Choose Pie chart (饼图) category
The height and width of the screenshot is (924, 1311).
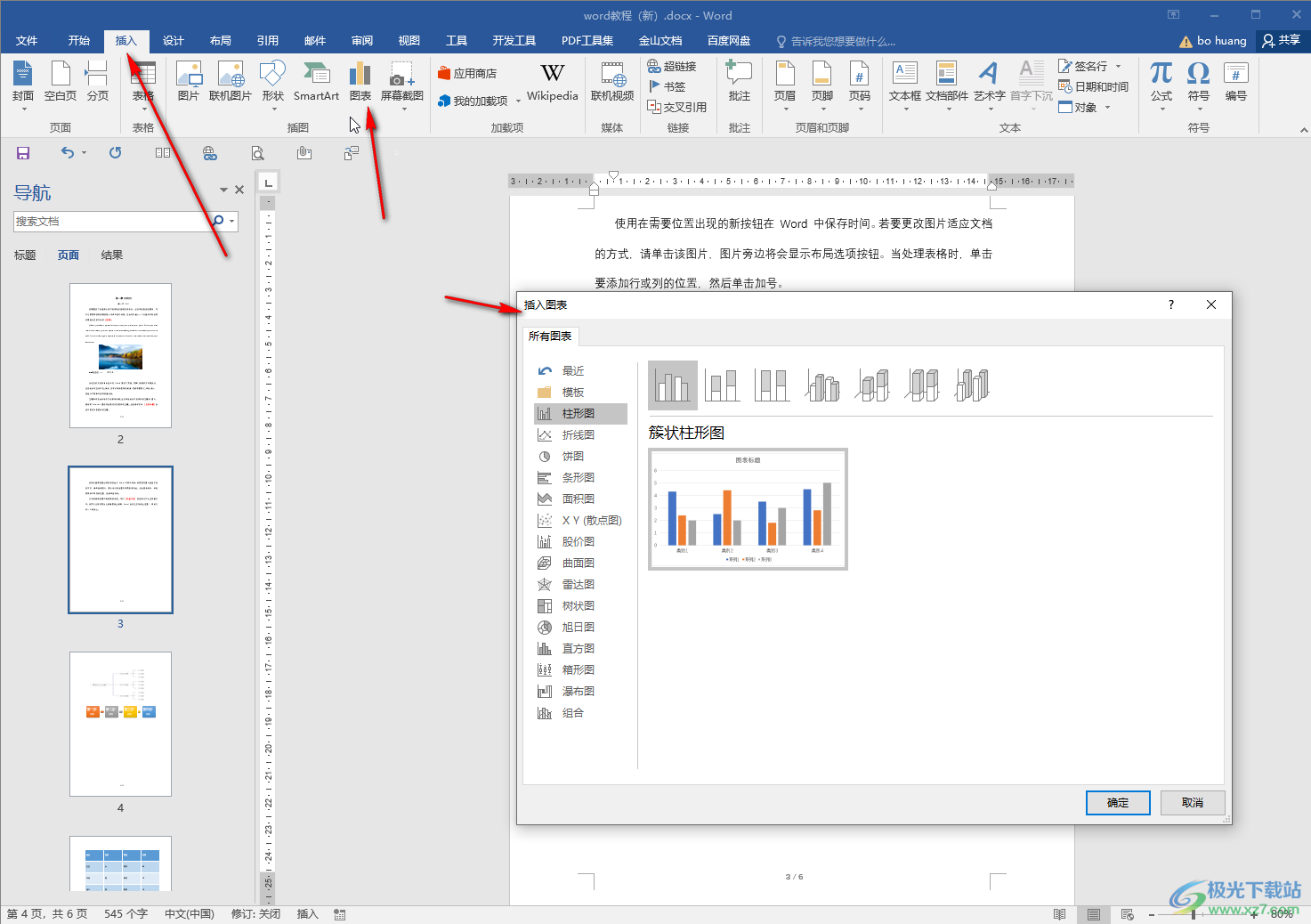pyautogui.click(x=580, y=457)
